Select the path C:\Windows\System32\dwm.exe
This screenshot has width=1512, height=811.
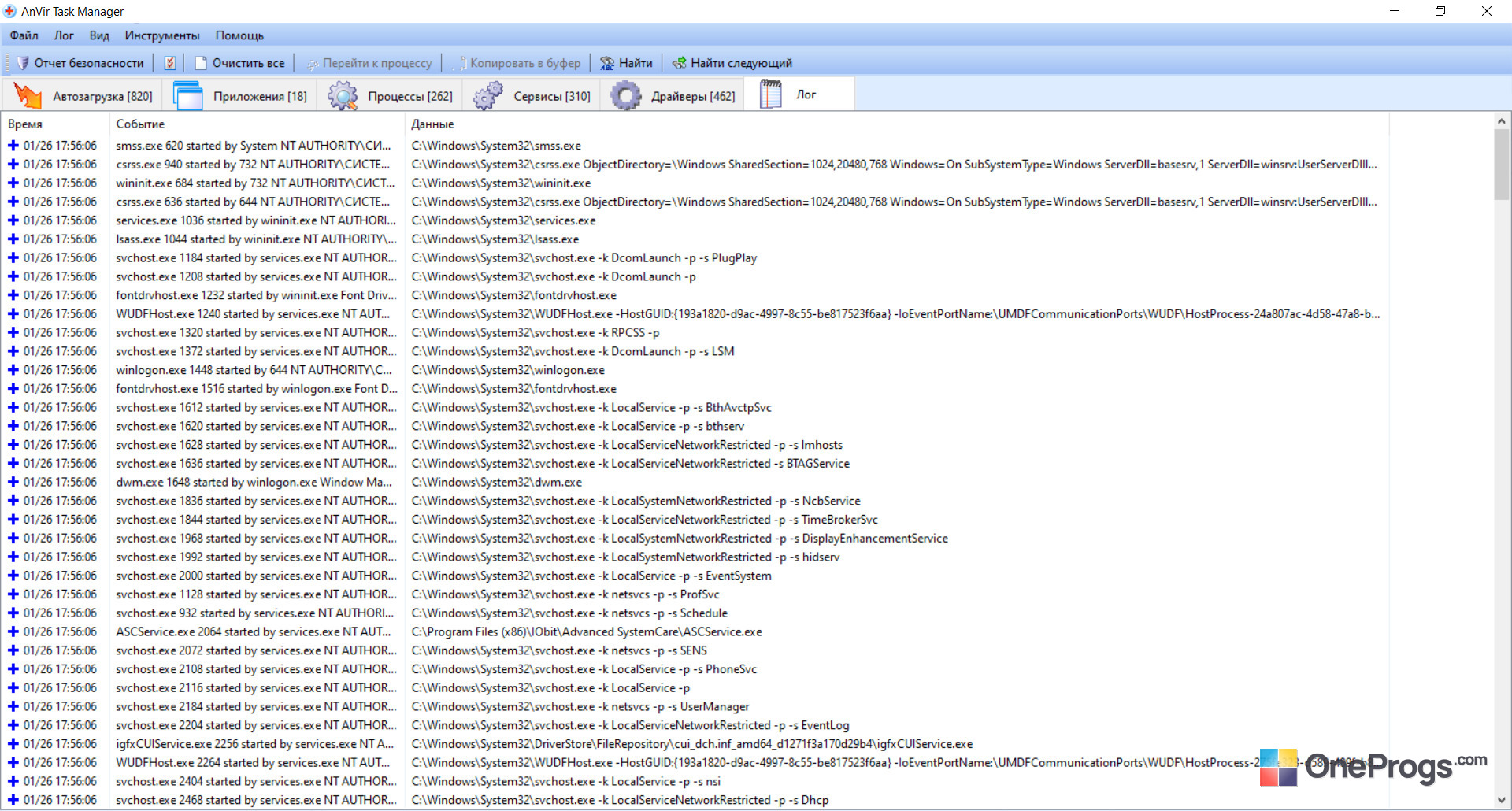pyautogui.click(x=496, y=483)
